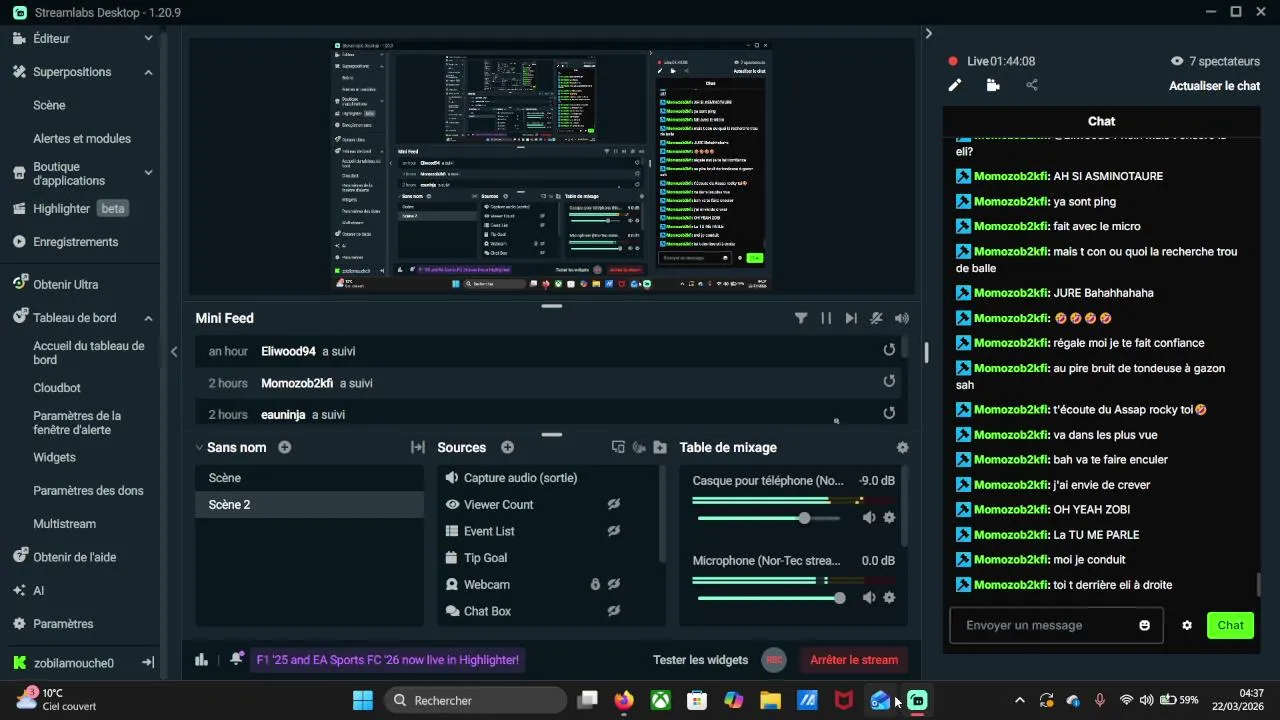The height and width of the screenshot is (720, 1280).
Task: Open chat settings gear icon
Action: (1187, 626)
